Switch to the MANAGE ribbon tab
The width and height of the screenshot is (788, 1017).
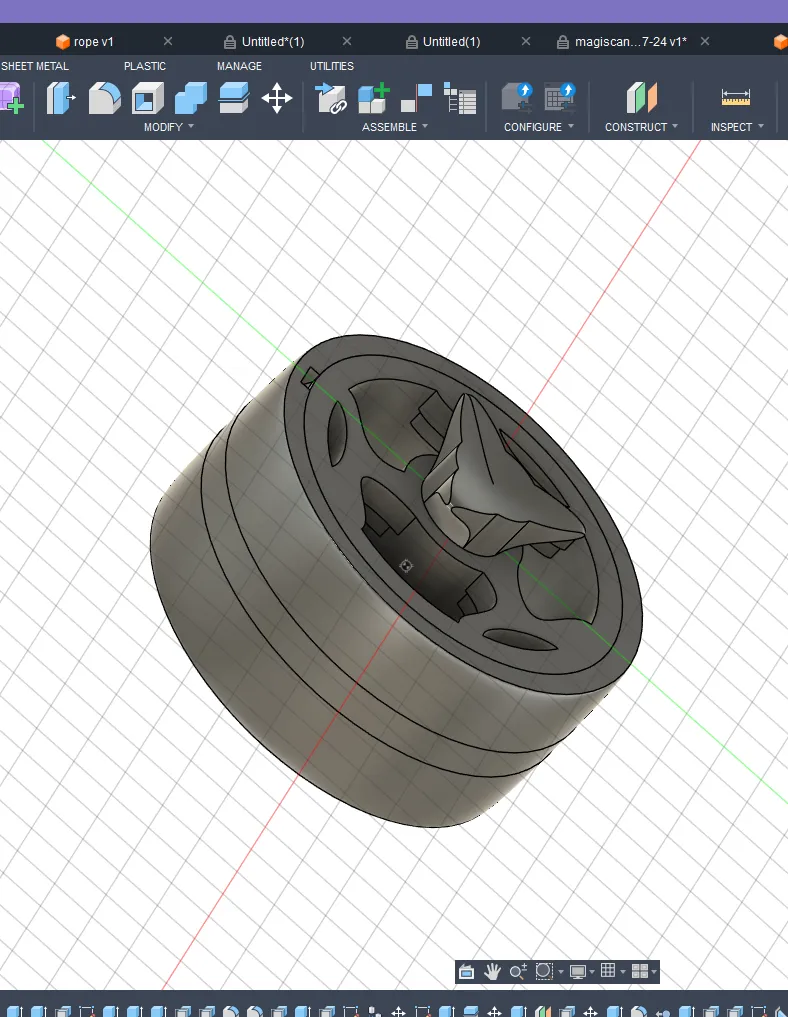[239, 66]
